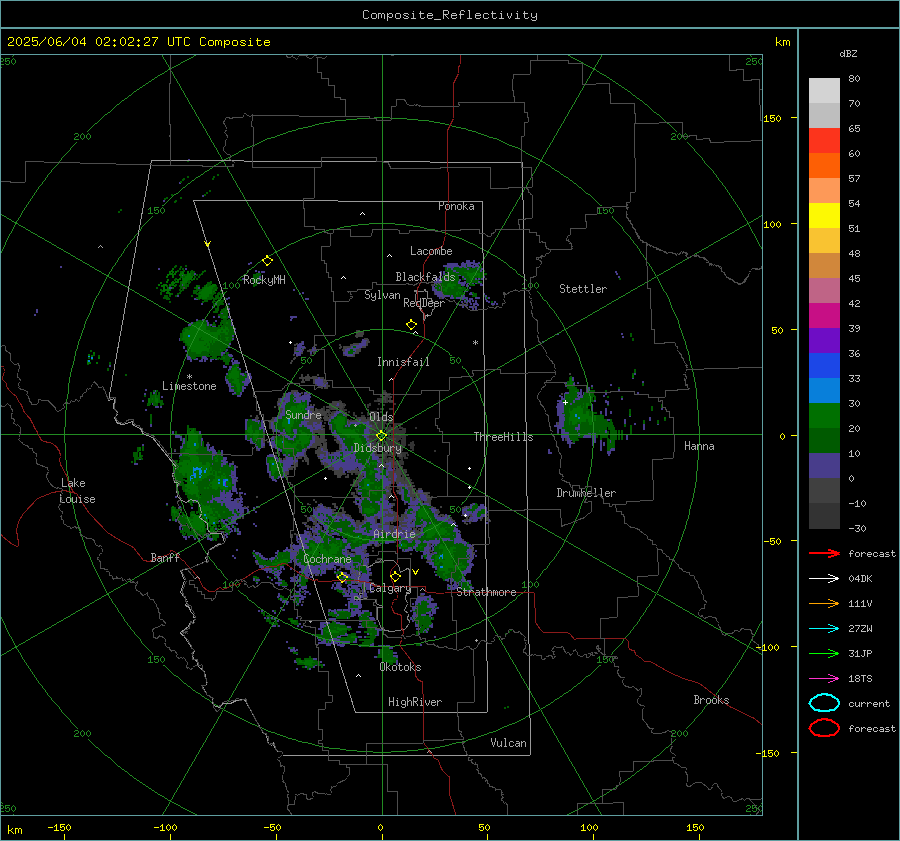Screen dimensions: 900x841
Task: Click the Limestone label
Action: pos(189,386)
